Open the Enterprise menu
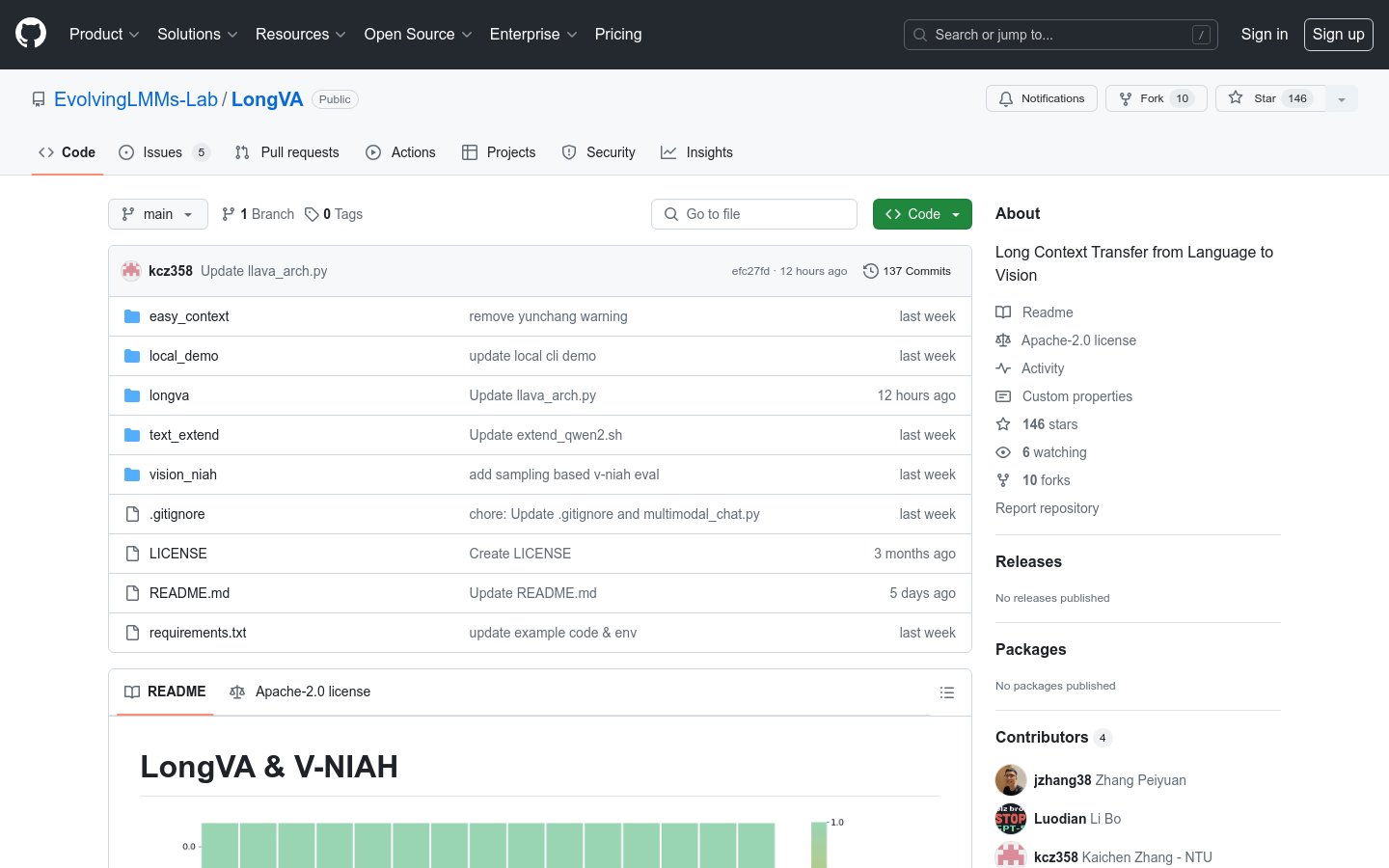The image size is (1389, 868). (533, 34)
